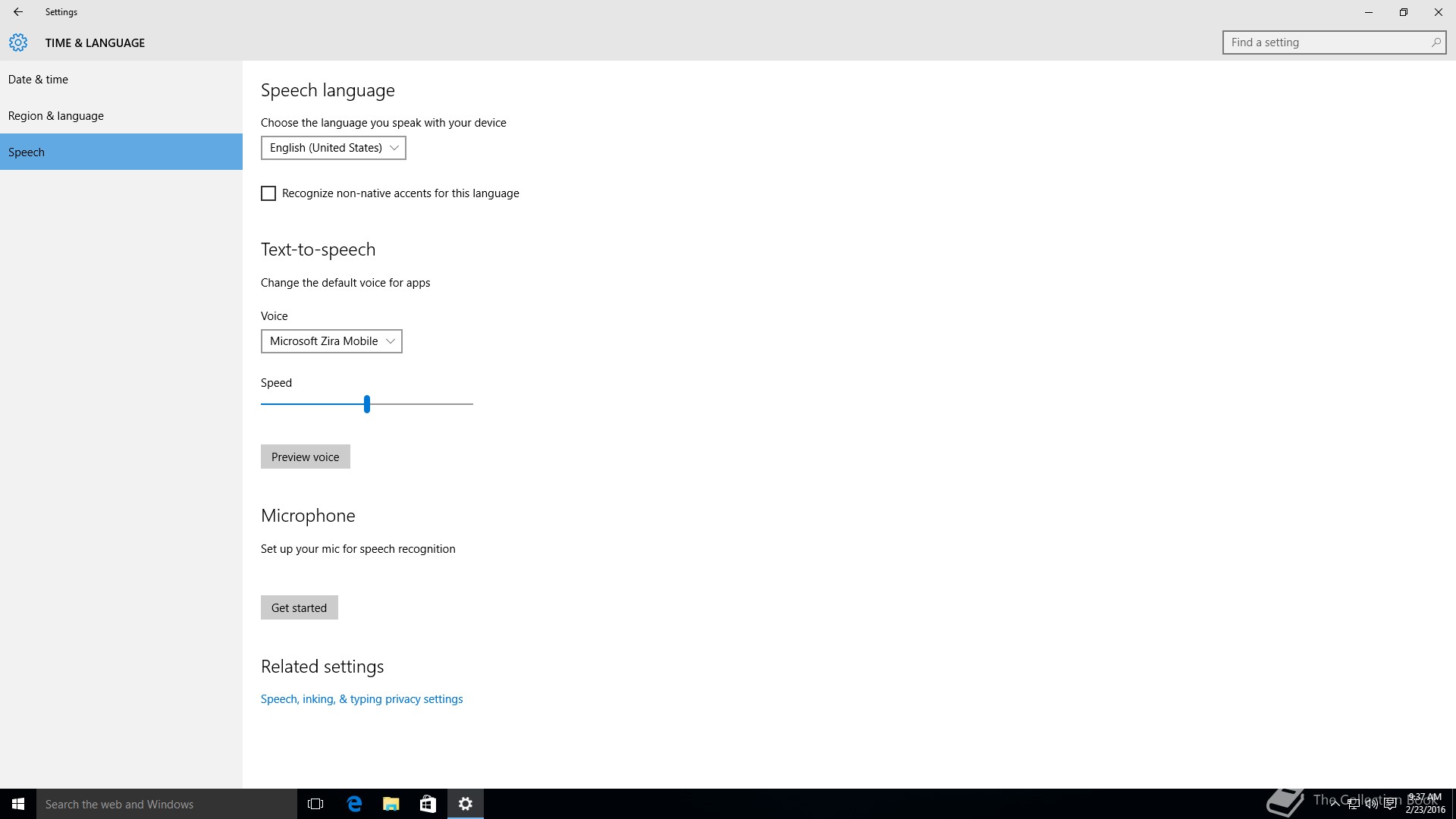Click the back arrow in Settings

[17, 12]
